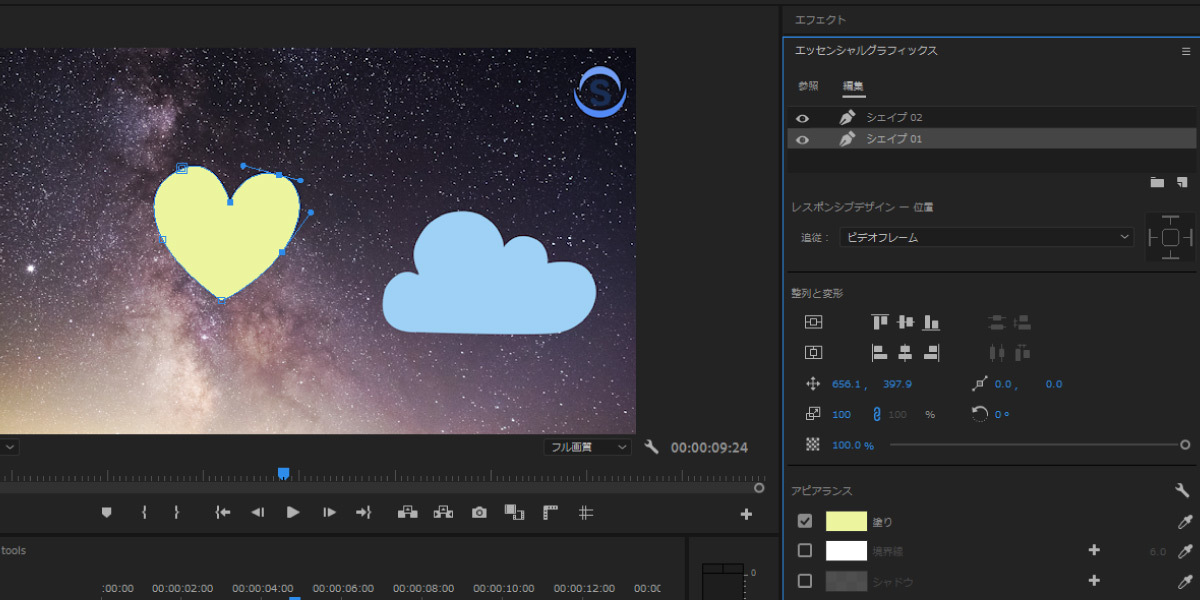Add another shadow with シャドウ plus icon
Viewport: 1200px width, 600px height.
pos(1094,580)
